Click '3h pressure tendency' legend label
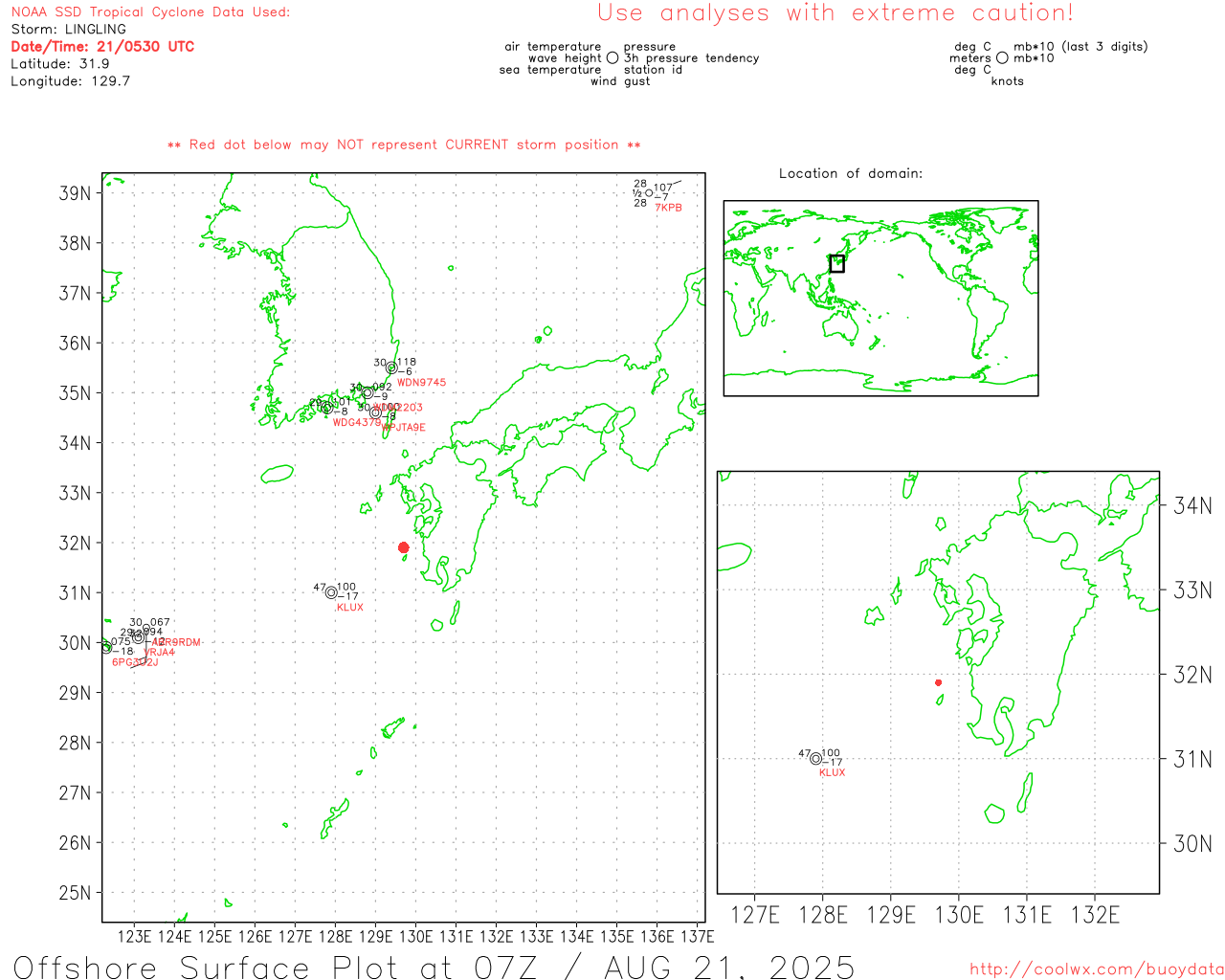Screen dimensions: 1225x980 (x=691, y=58)
